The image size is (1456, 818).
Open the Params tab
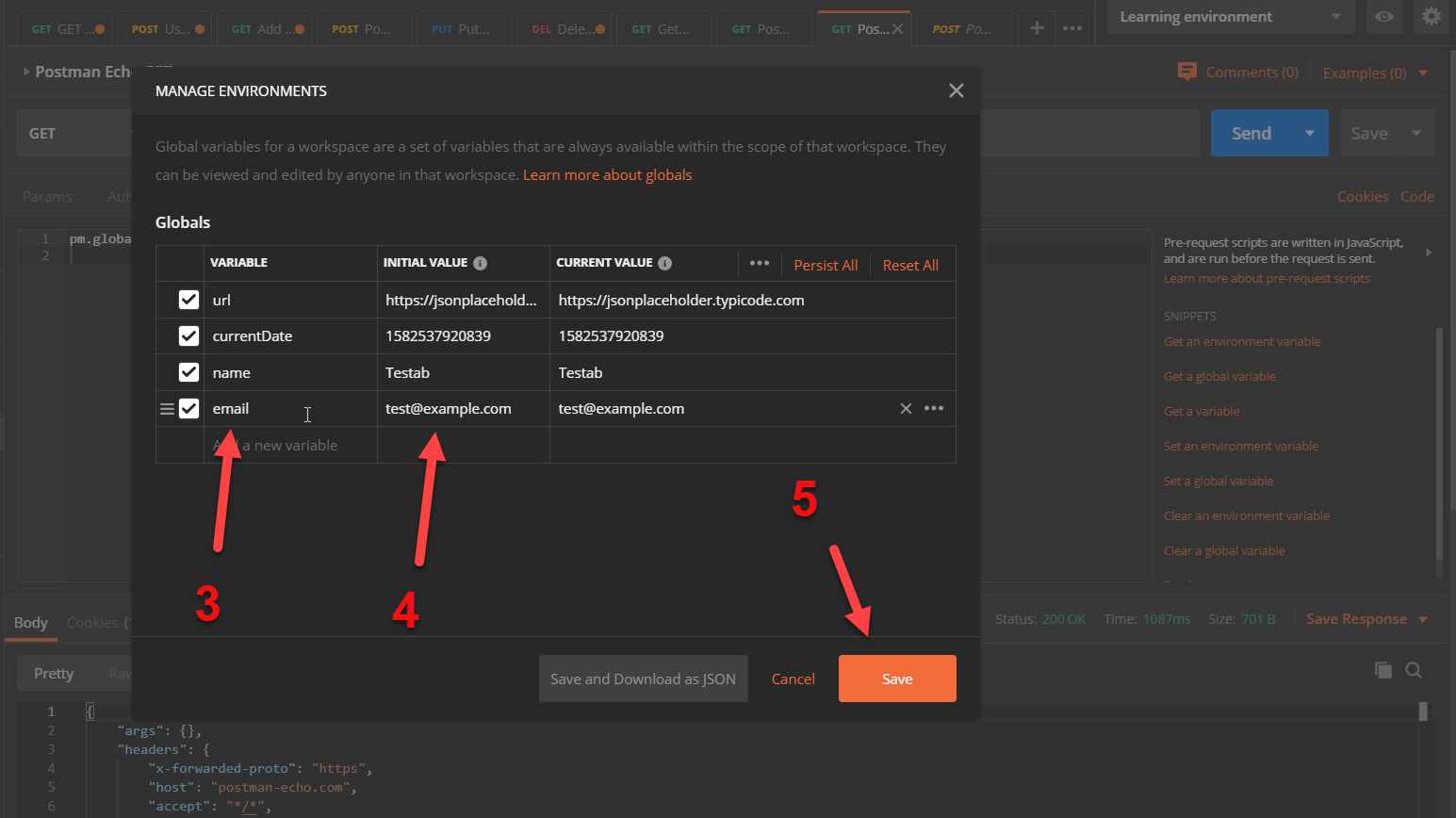(x=47, y=196)
